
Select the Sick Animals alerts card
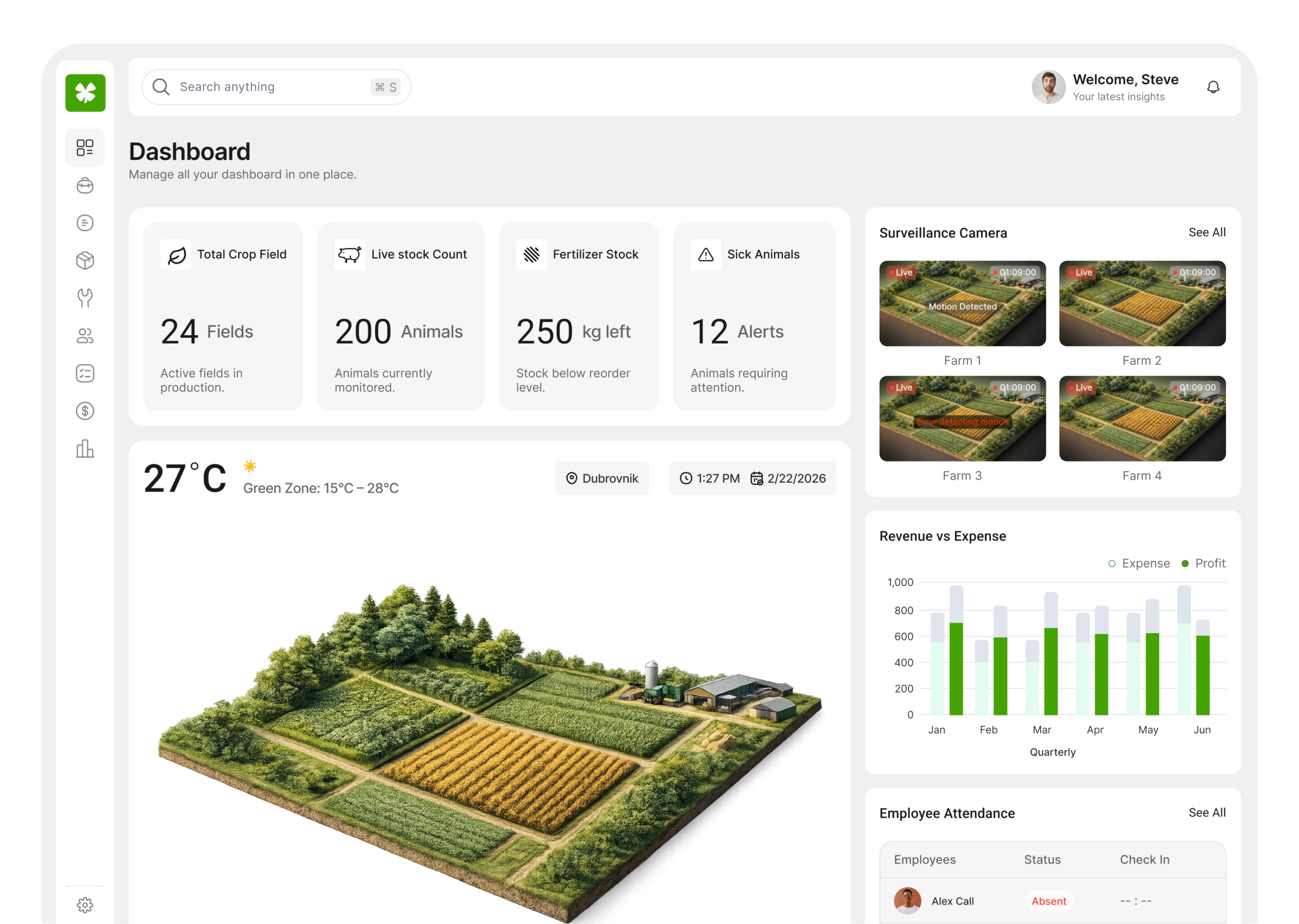tap(754, 316)
